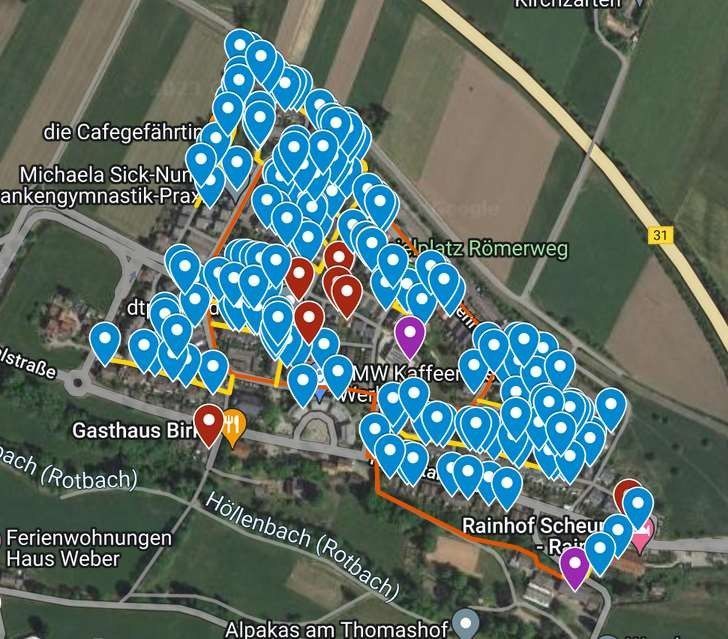
Task: Click the blue pin directly above the pink hotel marker
Action: 638,509
